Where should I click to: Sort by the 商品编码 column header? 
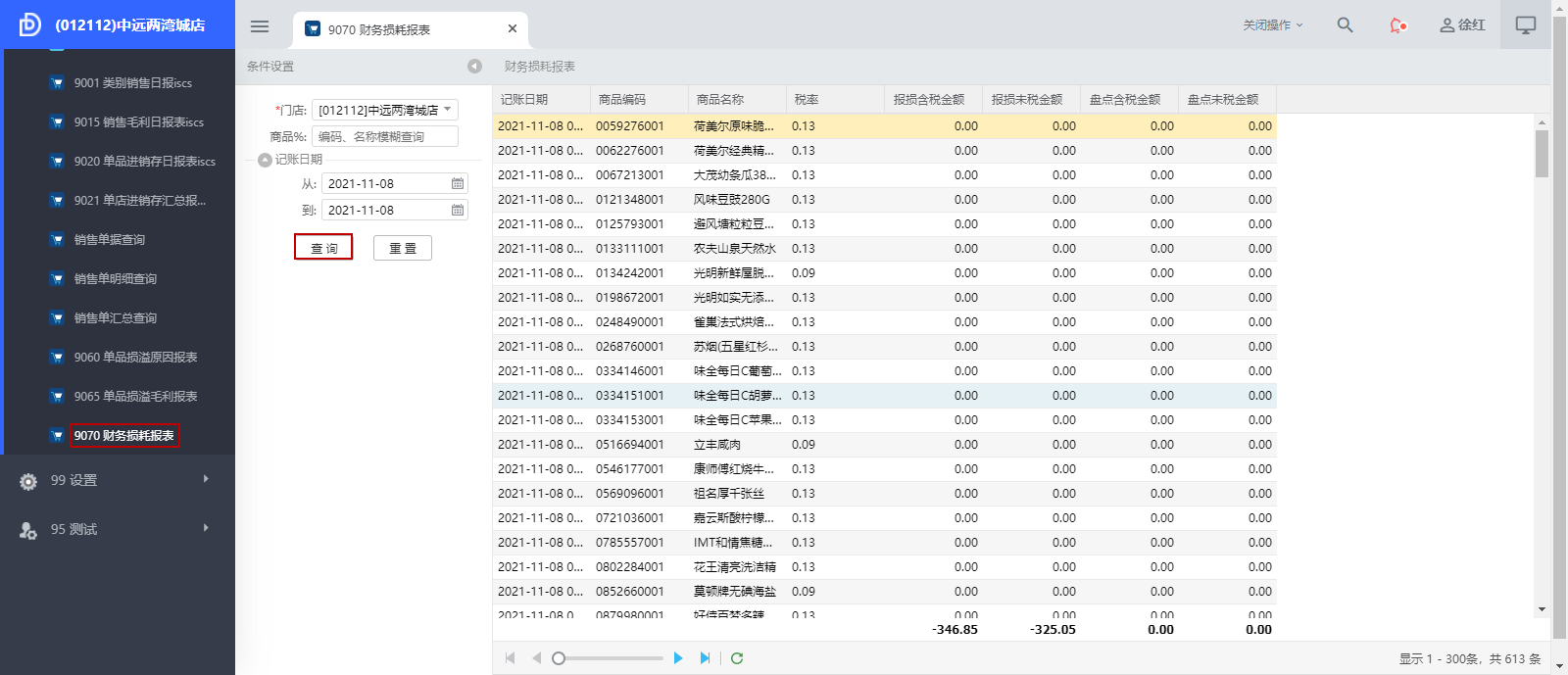640,100
